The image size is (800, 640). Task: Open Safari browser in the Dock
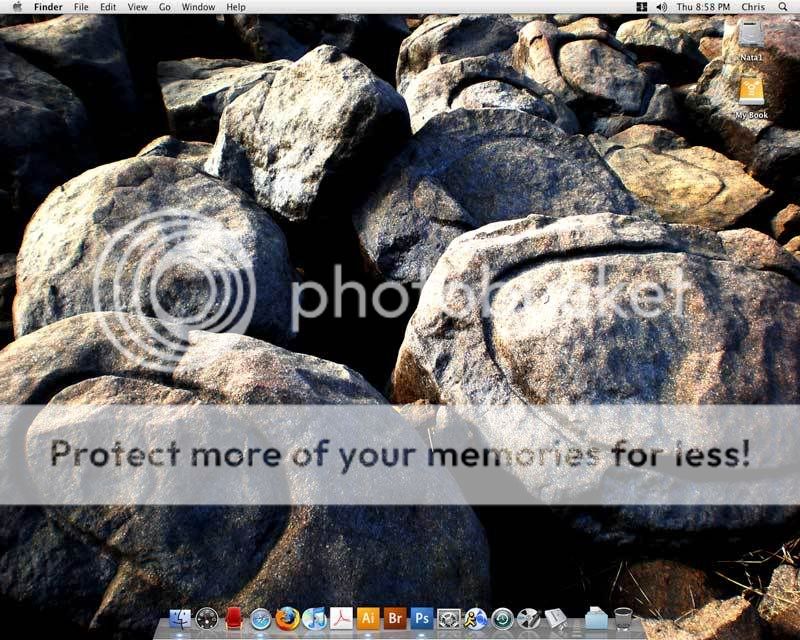(261, 619)
